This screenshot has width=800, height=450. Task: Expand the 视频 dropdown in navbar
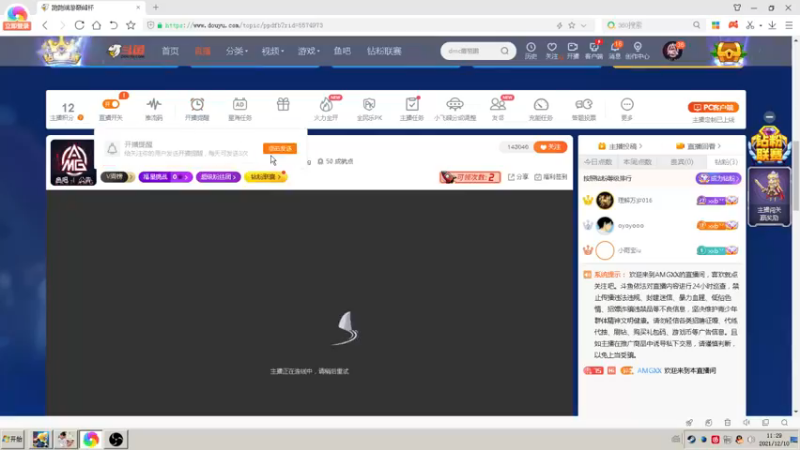point(272,51)
